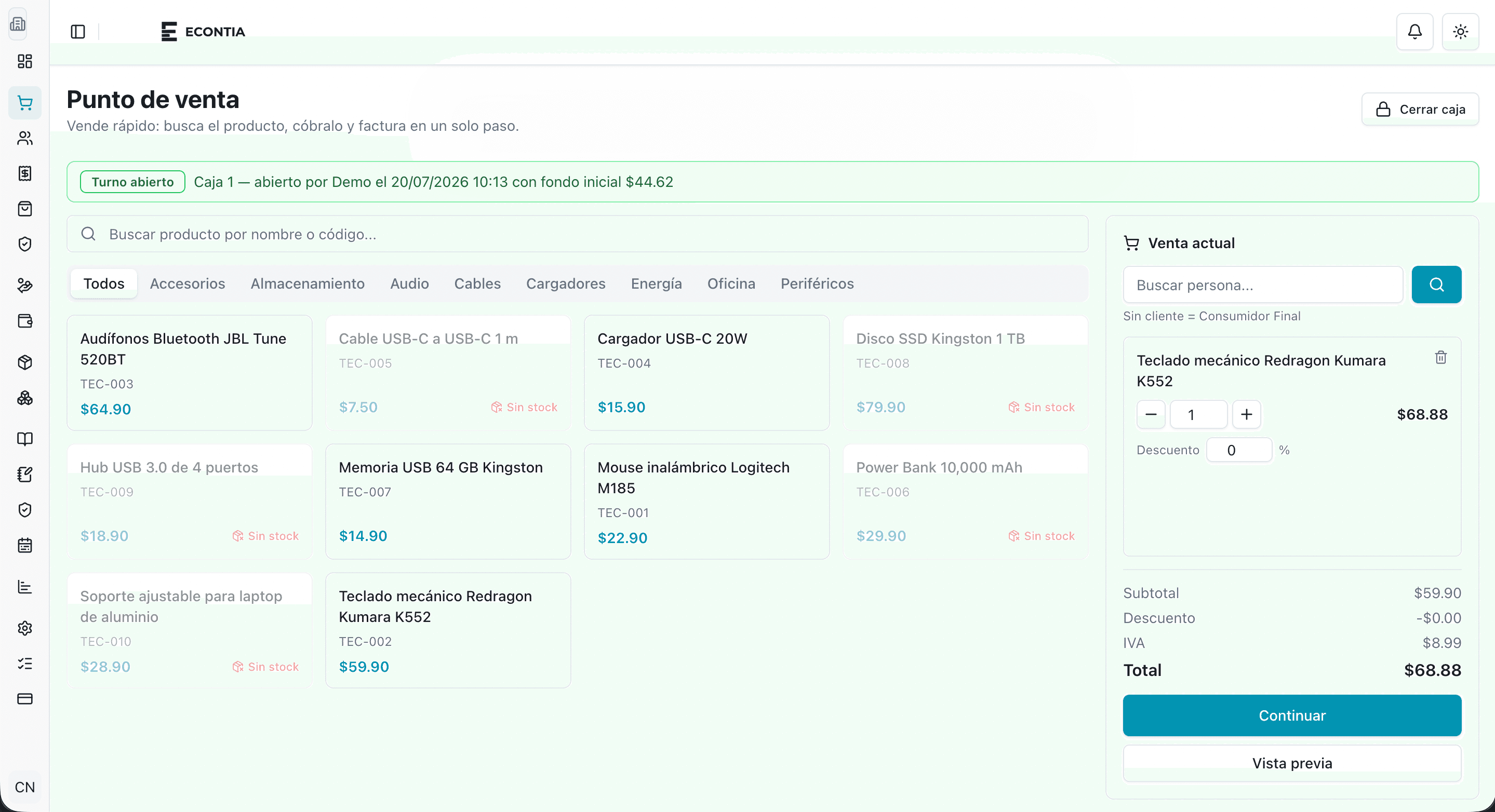Click the teal person search button
This screenshot has height=812, width=1495.
[1436, 285]
